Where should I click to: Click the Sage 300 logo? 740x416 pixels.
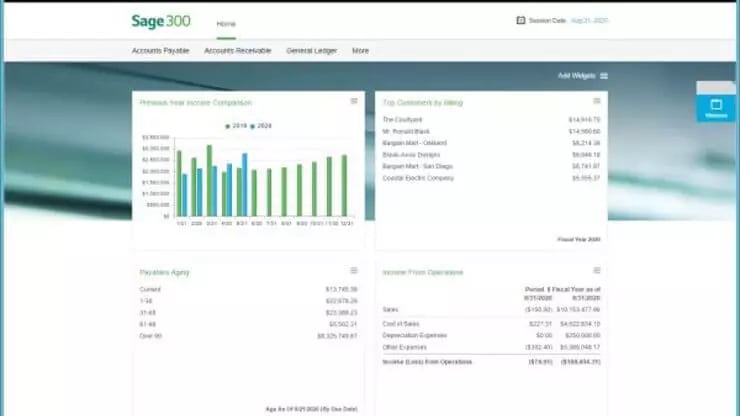[161, 21]
